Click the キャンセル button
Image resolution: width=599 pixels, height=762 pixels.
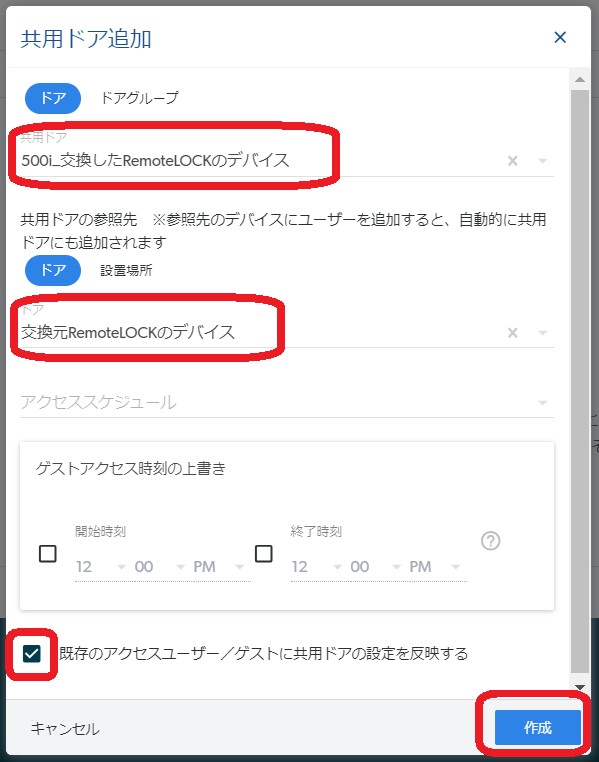[65, 728]
